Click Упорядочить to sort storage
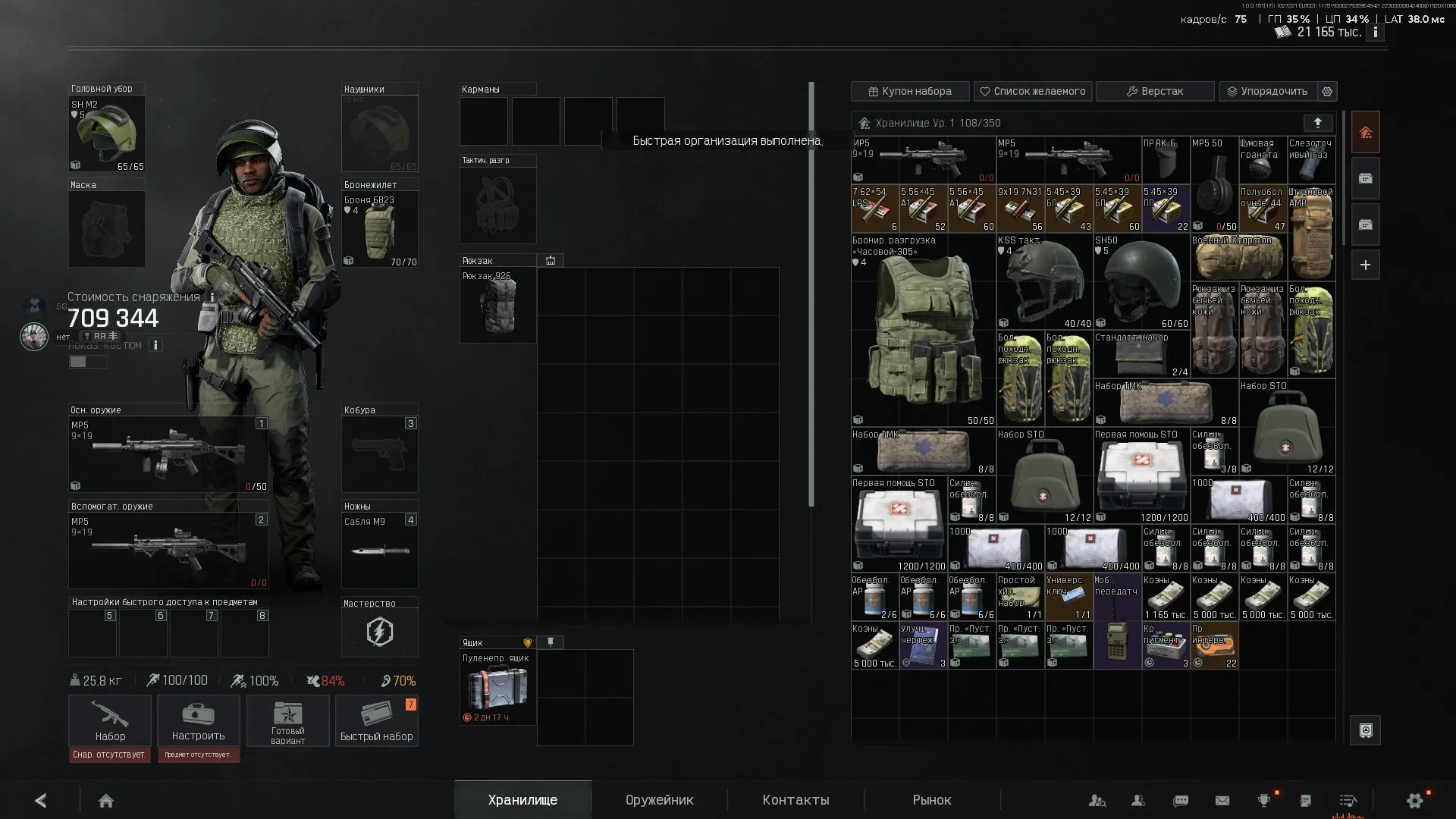Screen dimensions: 1456x819 pyautogui.click(x=1268, y=91)
